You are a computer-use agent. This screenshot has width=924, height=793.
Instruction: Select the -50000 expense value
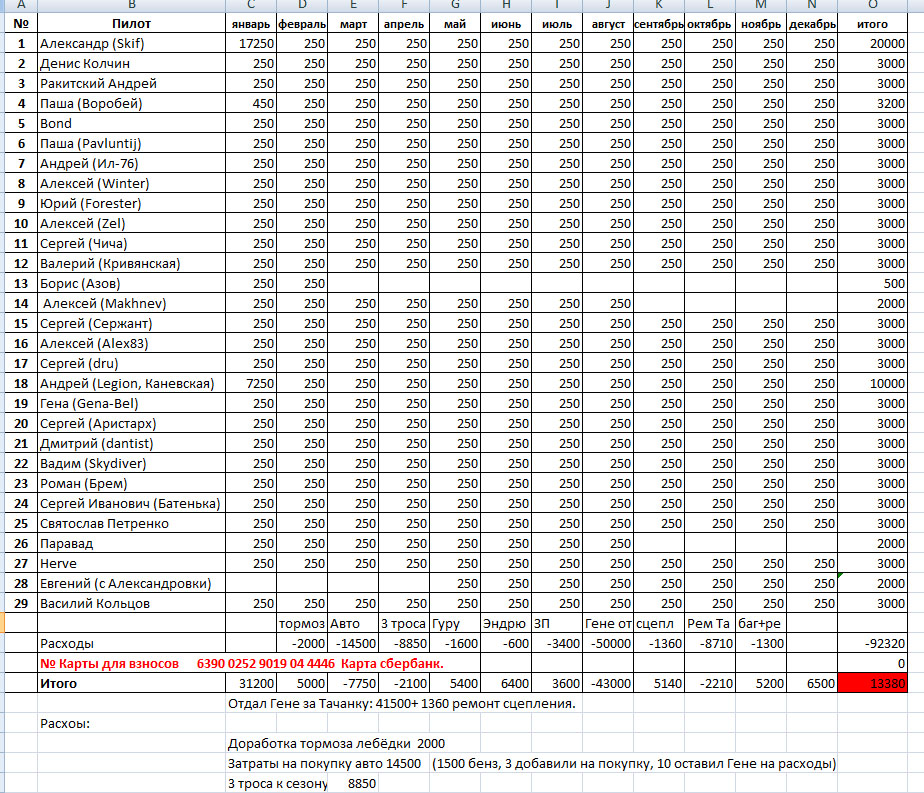point(608,644)
